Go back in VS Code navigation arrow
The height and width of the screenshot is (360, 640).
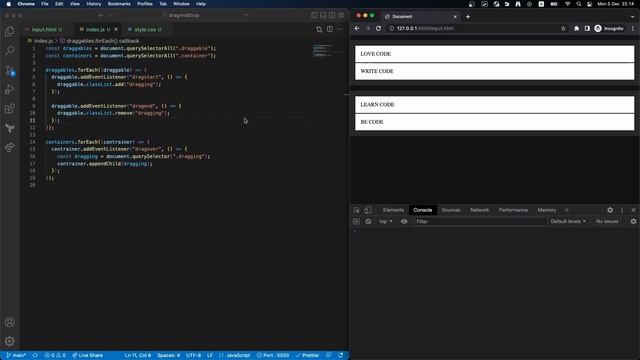(x=101, y=16)
